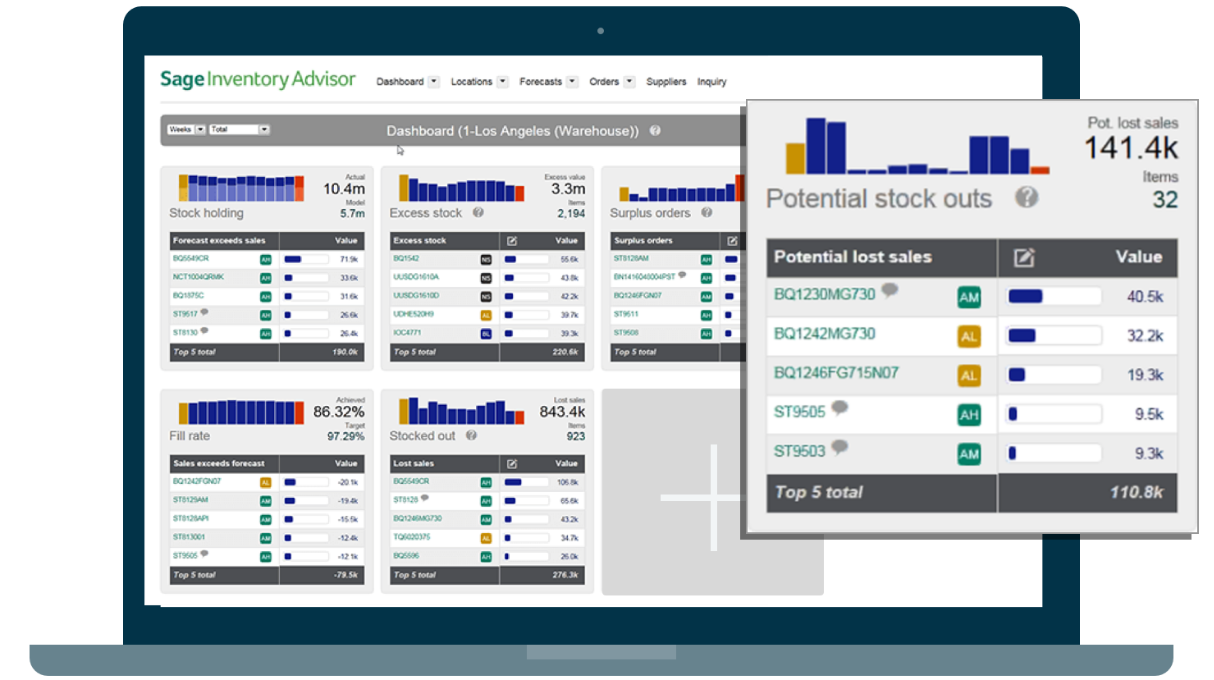Add a new widget with the plus tile

pos(713,497)
